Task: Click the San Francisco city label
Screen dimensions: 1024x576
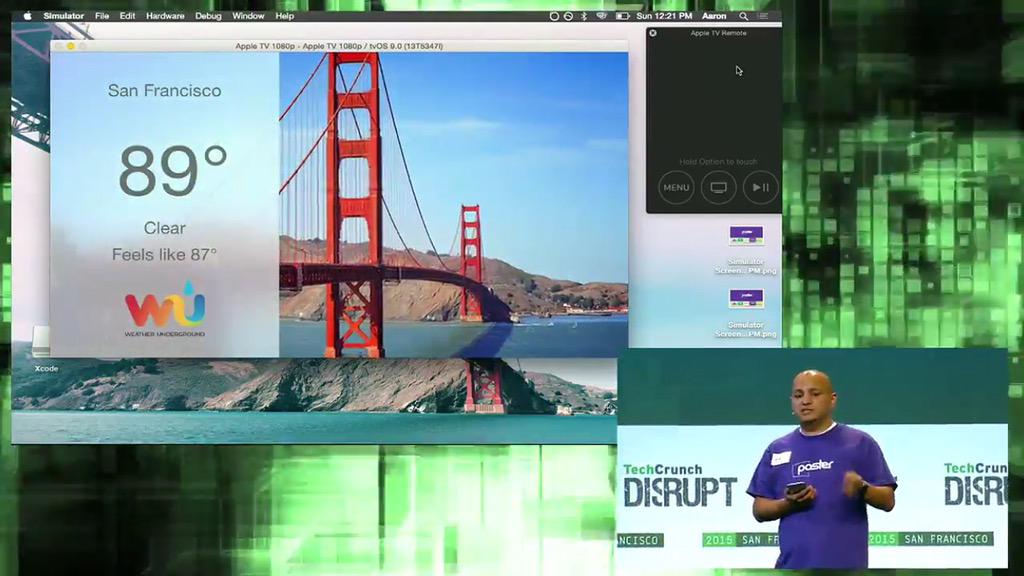Action: tap(165, 91)
